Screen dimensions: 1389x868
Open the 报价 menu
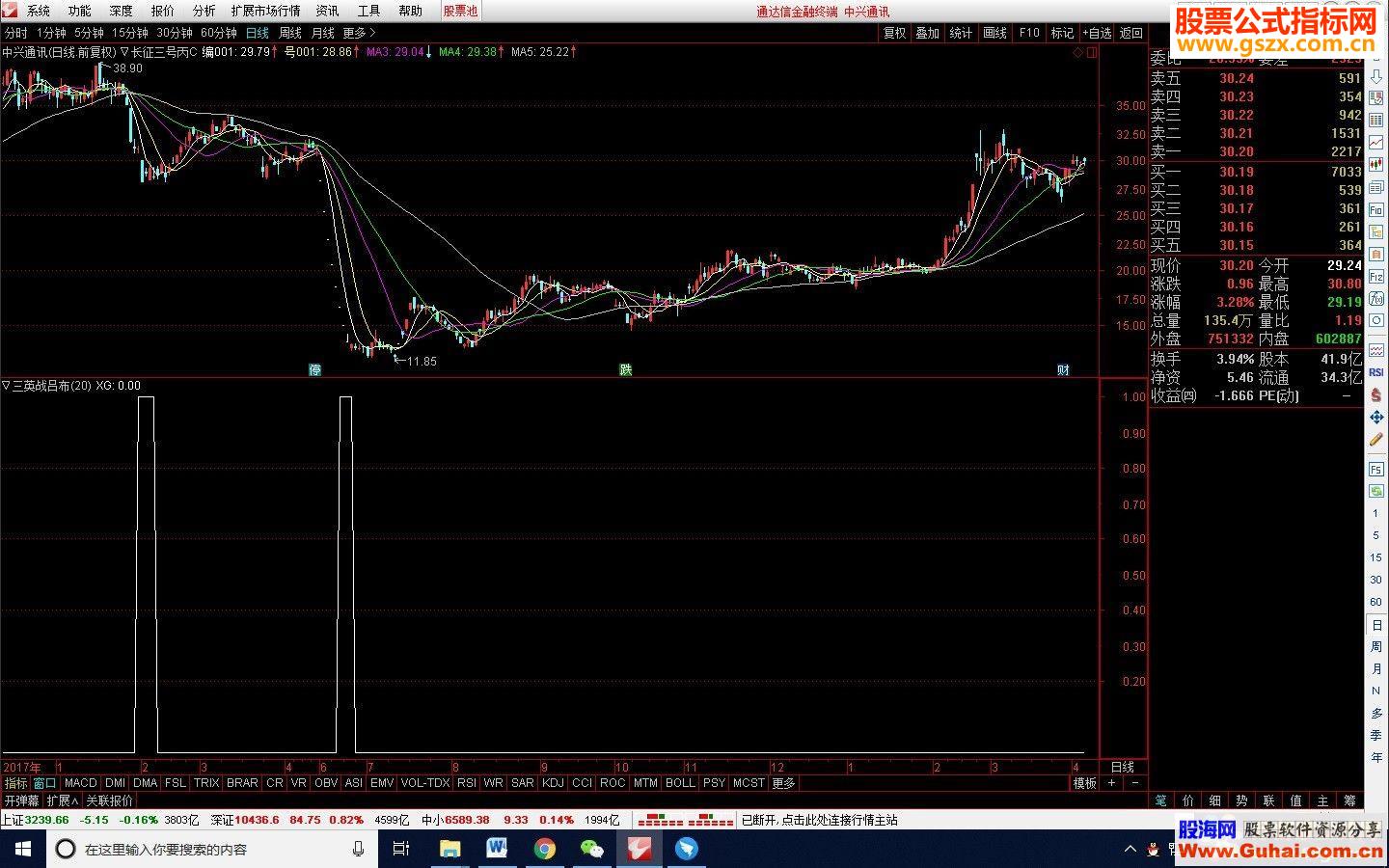pyautogui.click(x=163, y=11)
